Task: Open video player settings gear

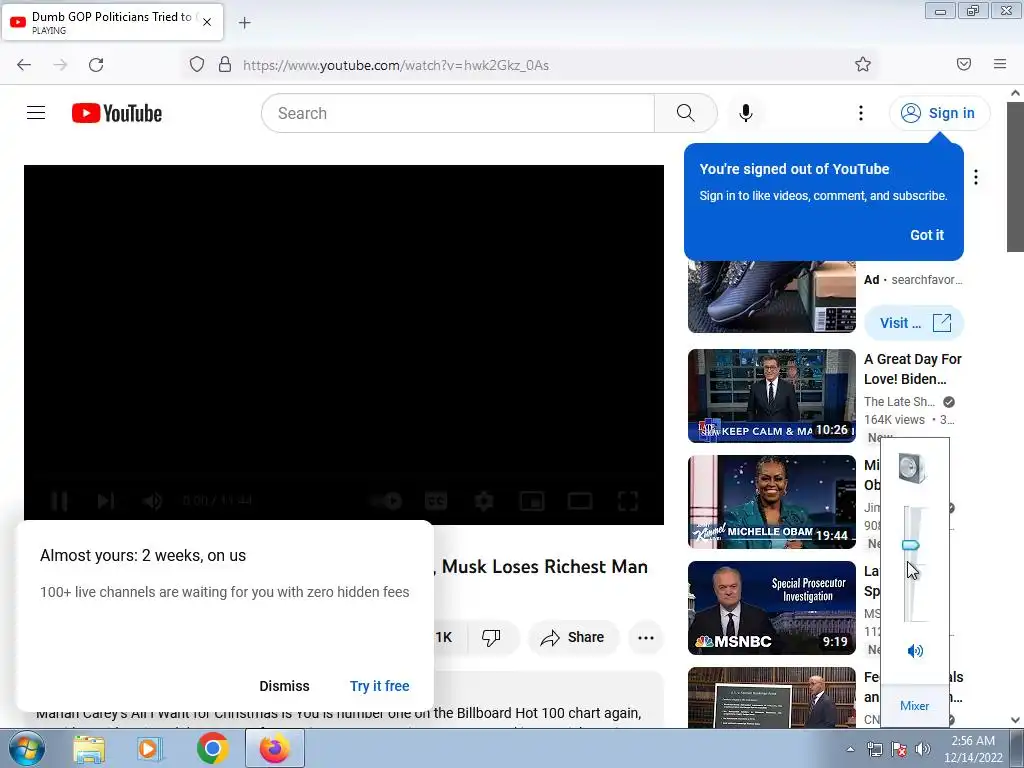Action: click(484, 501)
